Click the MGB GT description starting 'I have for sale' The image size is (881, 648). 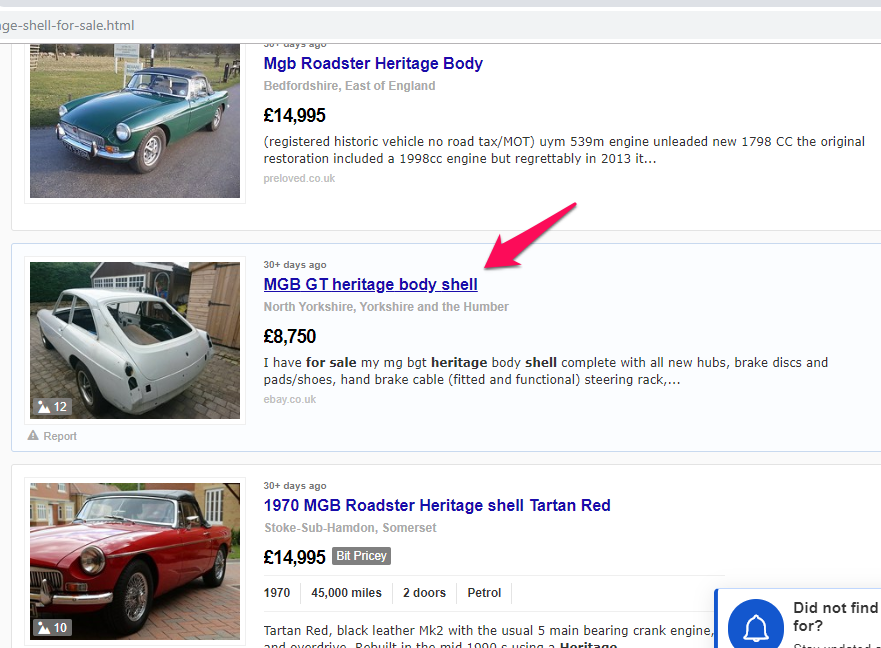pos(546,371)
